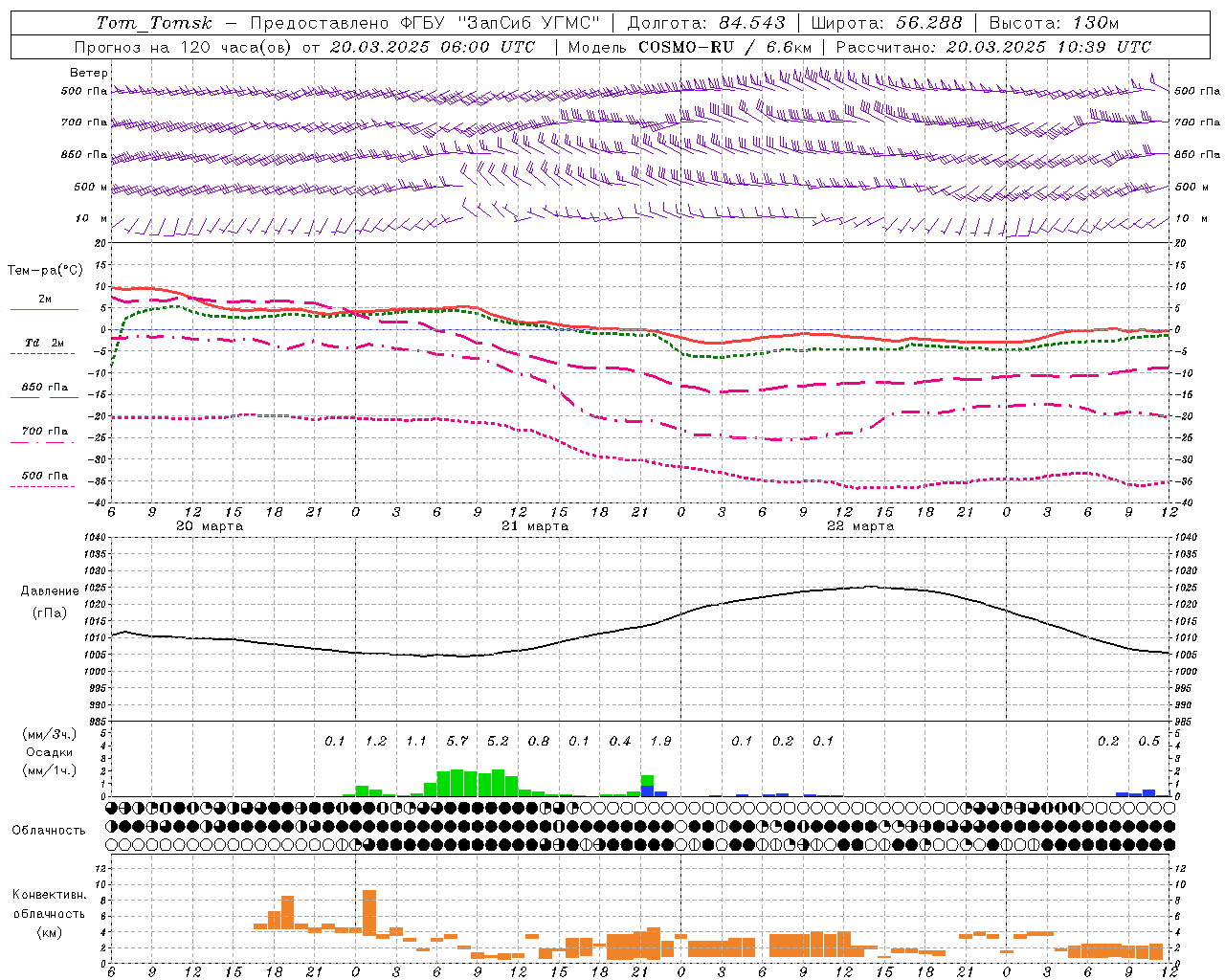1225x980 pixels.
Task: Click the Давление pressure panel title
Action: 49,591
